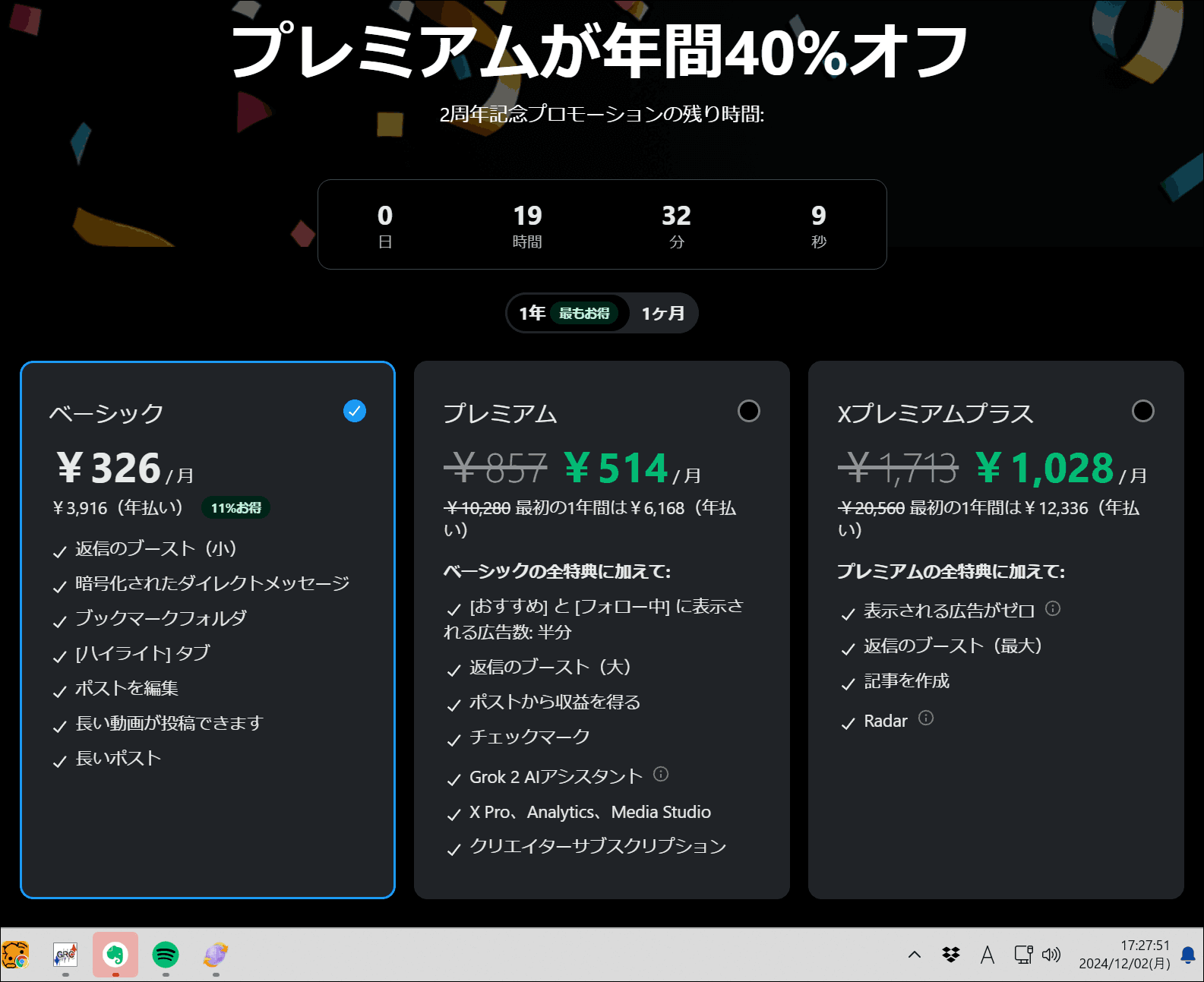
Task: Switch billing to 1年 option
Action: click(568, 313)
